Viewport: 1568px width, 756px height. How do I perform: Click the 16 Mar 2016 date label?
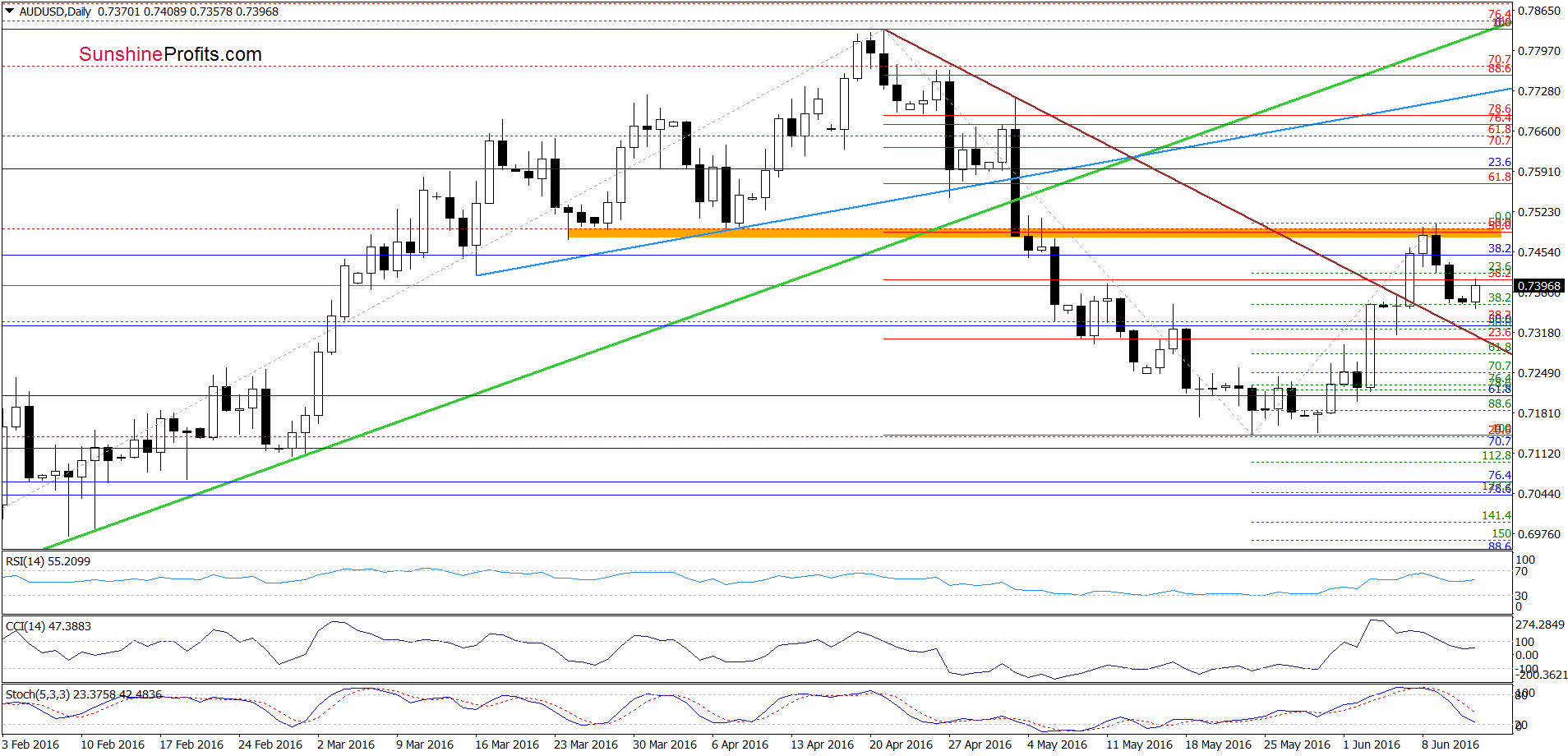pos(507,744)
